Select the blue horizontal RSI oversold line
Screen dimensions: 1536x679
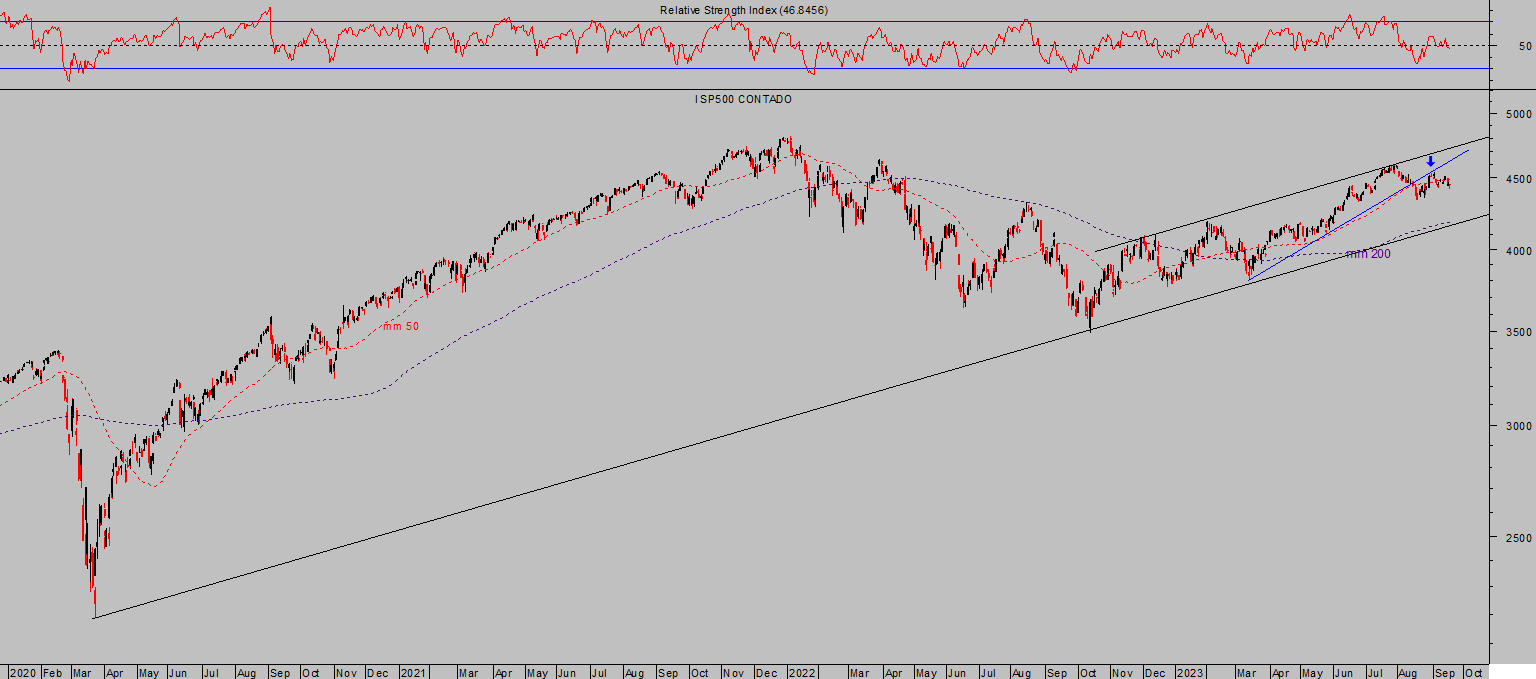[744, 68]
